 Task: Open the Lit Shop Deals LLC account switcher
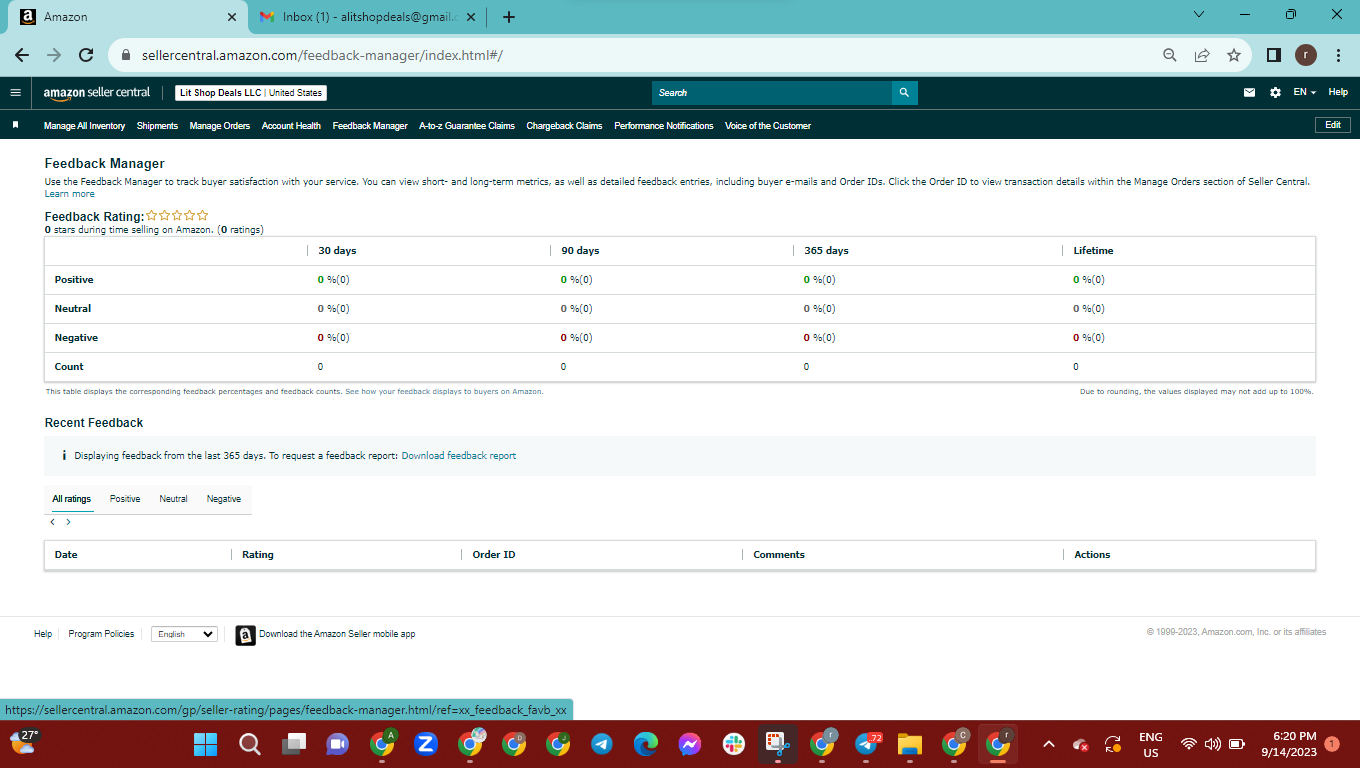point(251,93)
